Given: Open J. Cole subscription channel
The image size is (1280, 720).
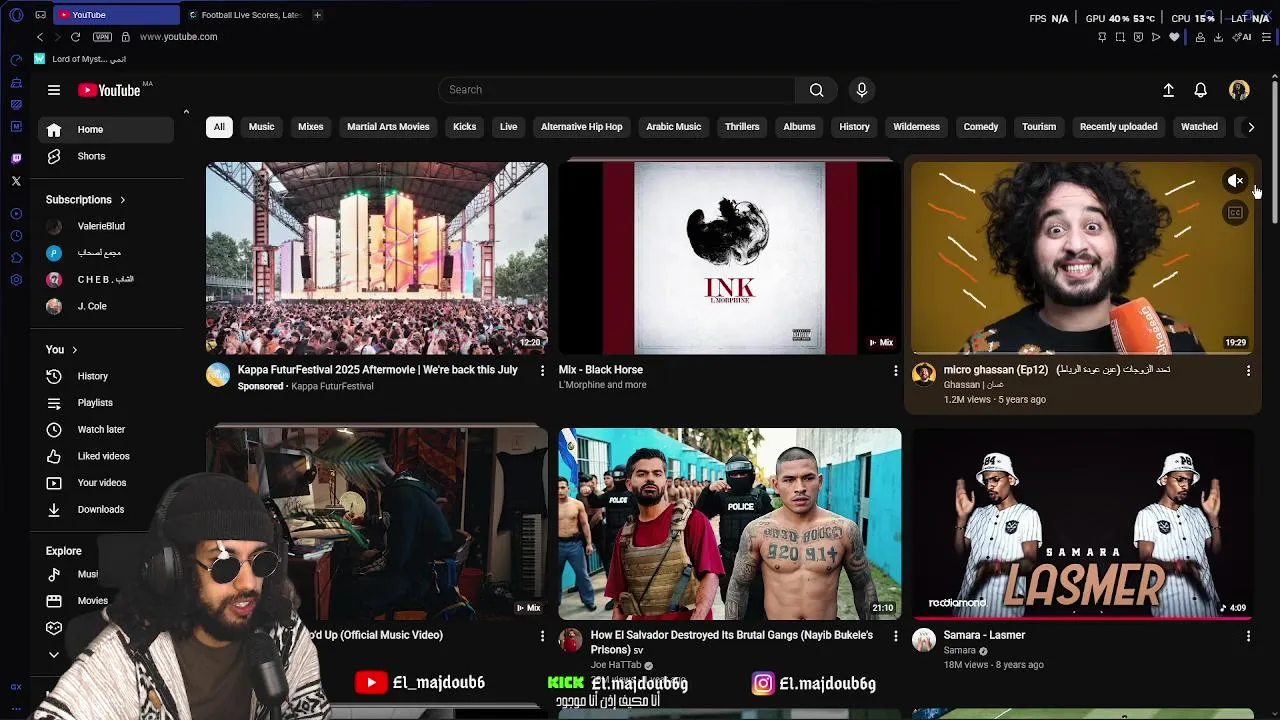Looking at the screenshot, I should pyautogui.click(x=106, y=307).
